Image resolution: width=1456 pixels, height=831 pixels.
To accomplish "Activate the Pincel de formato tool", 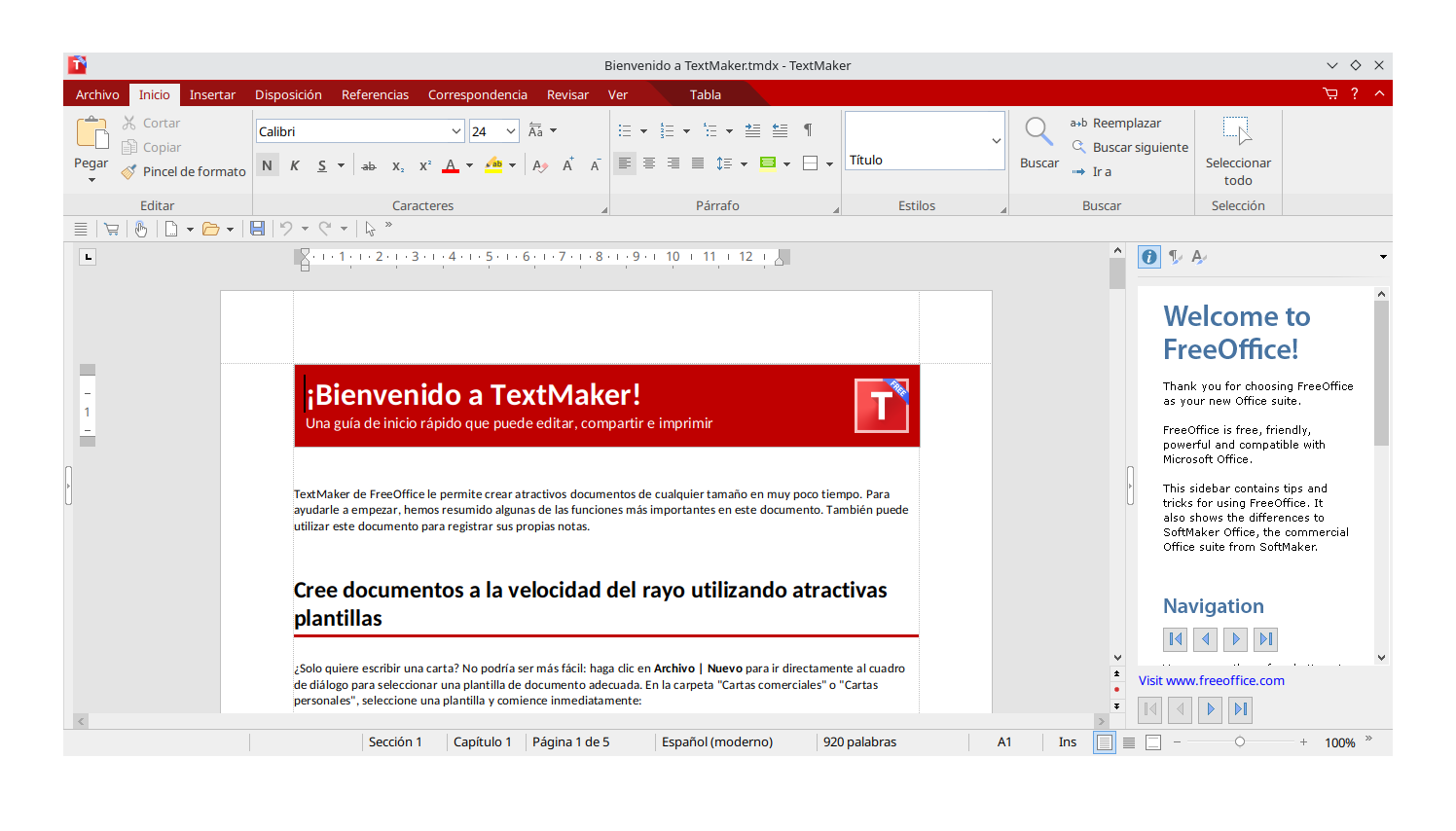I will [183, 171].
